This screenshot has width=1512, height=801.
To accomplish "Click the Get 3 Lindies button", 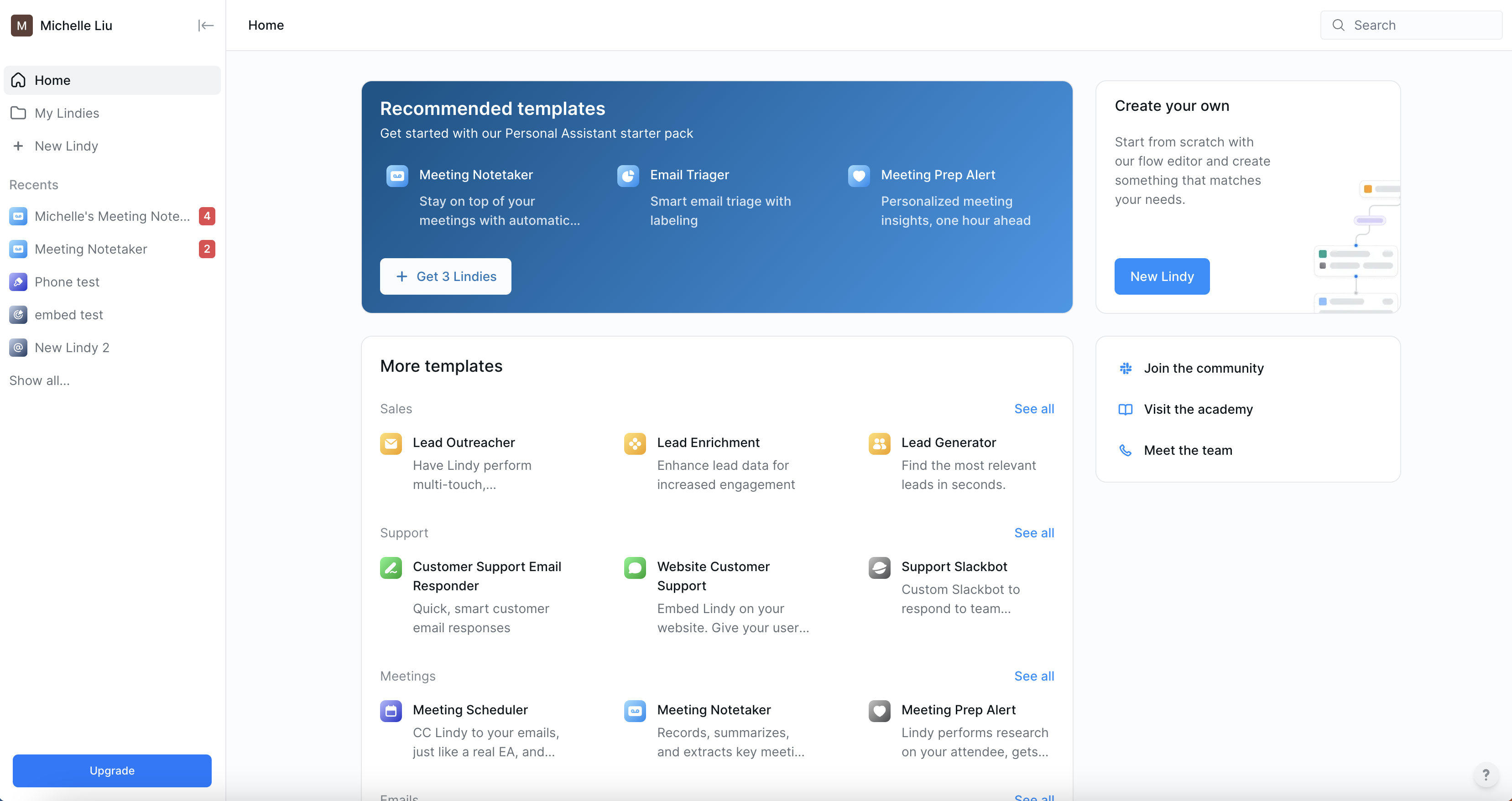I will tap(445, 276).
